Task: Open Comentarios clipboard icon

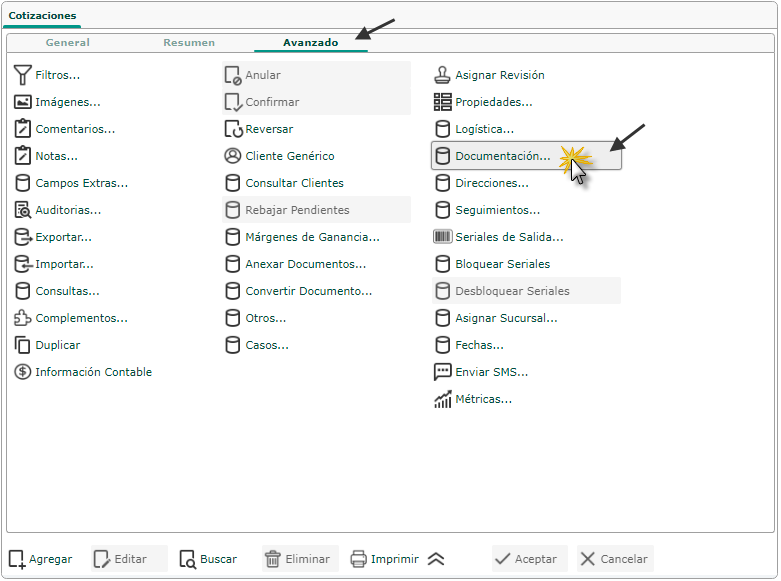Action: pos(22,129)
